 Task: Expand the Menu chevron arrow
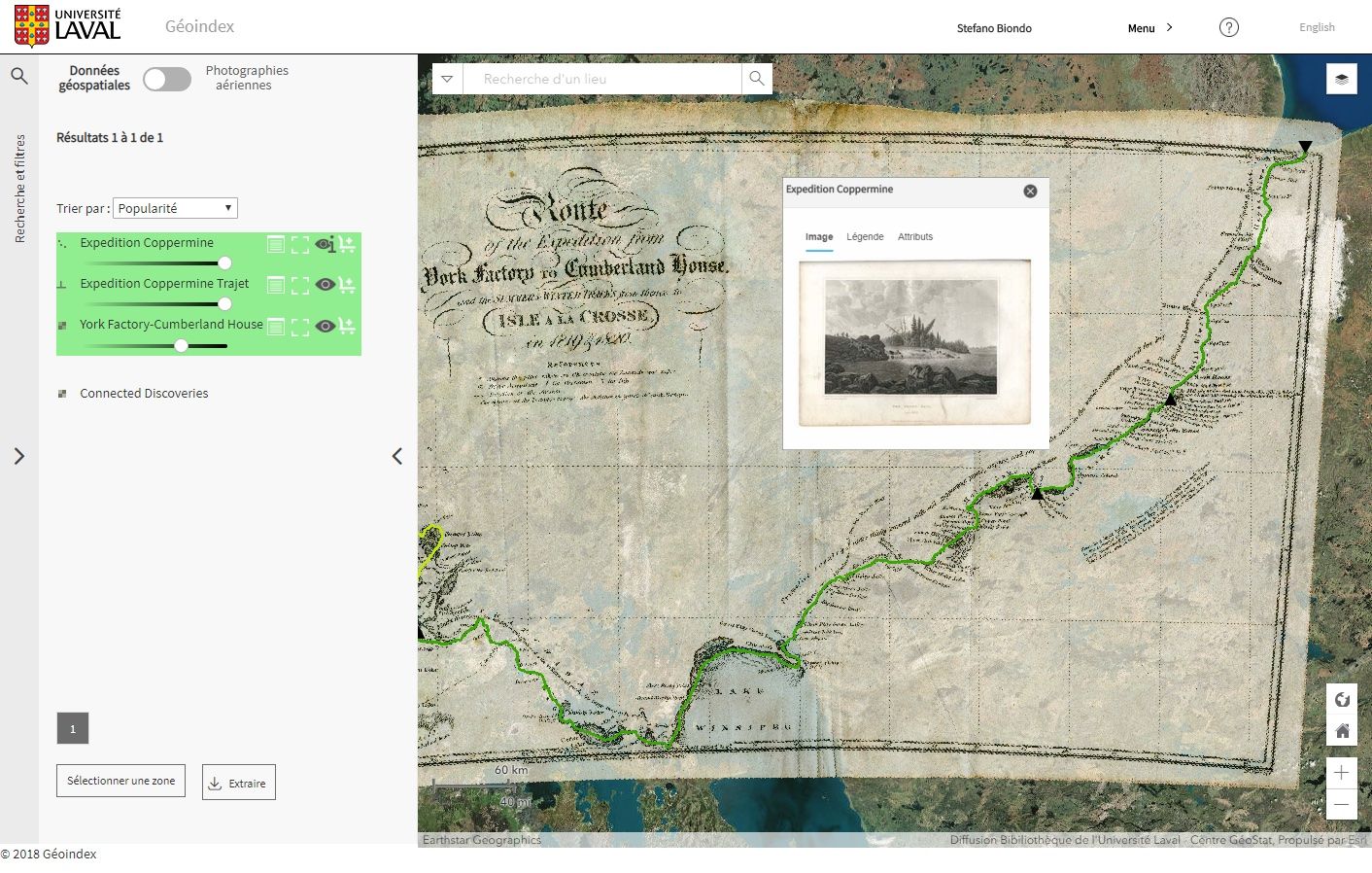tap(1169, 27)
